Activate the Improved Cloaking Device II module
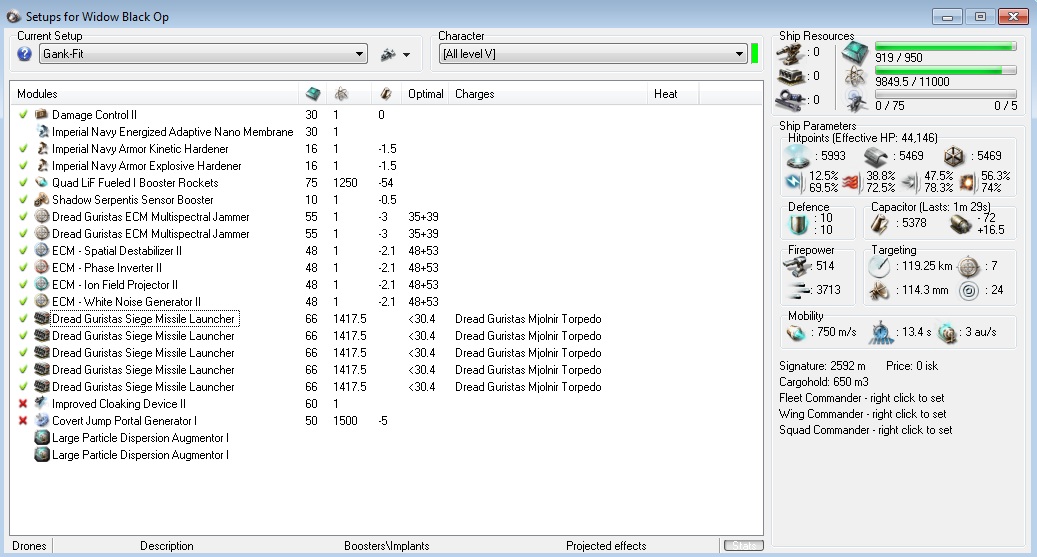 pyautogui.click(x=23, y=404)
